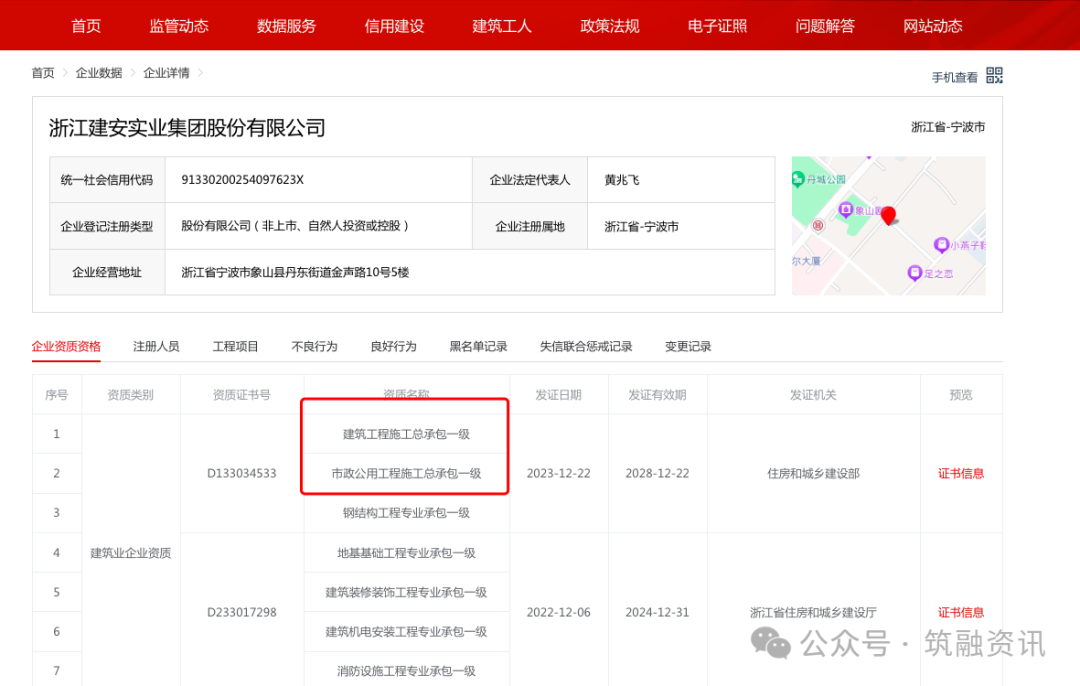1080x686 pixels.
Task: Open the 监管动态 menu item
Action: 179,26
